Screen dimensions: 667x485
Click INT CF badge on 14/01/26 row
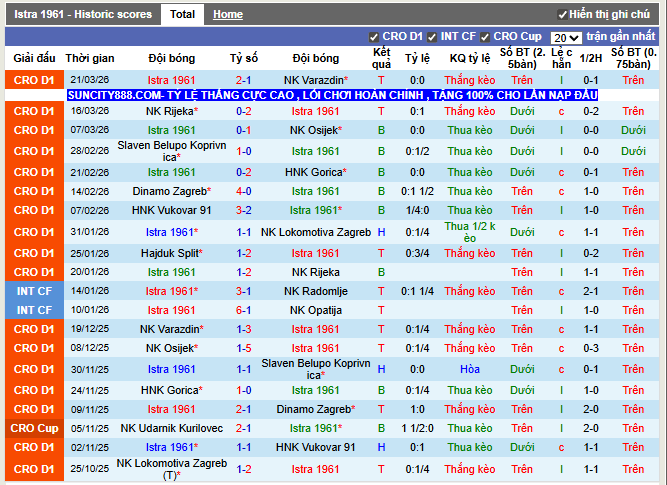click(34, 291)
